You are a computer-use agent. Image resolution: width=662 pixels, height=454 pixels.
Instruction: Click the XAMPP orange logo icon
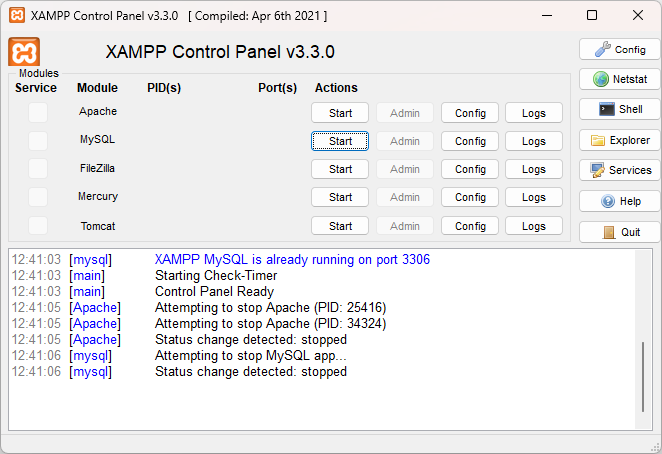[x=24, y=52]
